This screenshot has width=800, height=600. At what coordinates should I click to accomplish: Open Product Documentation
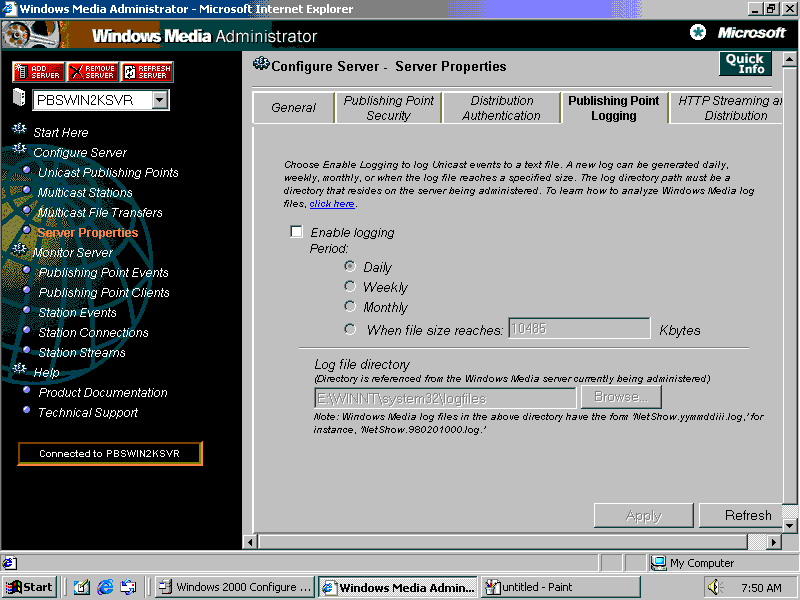(x=103, y=392)
